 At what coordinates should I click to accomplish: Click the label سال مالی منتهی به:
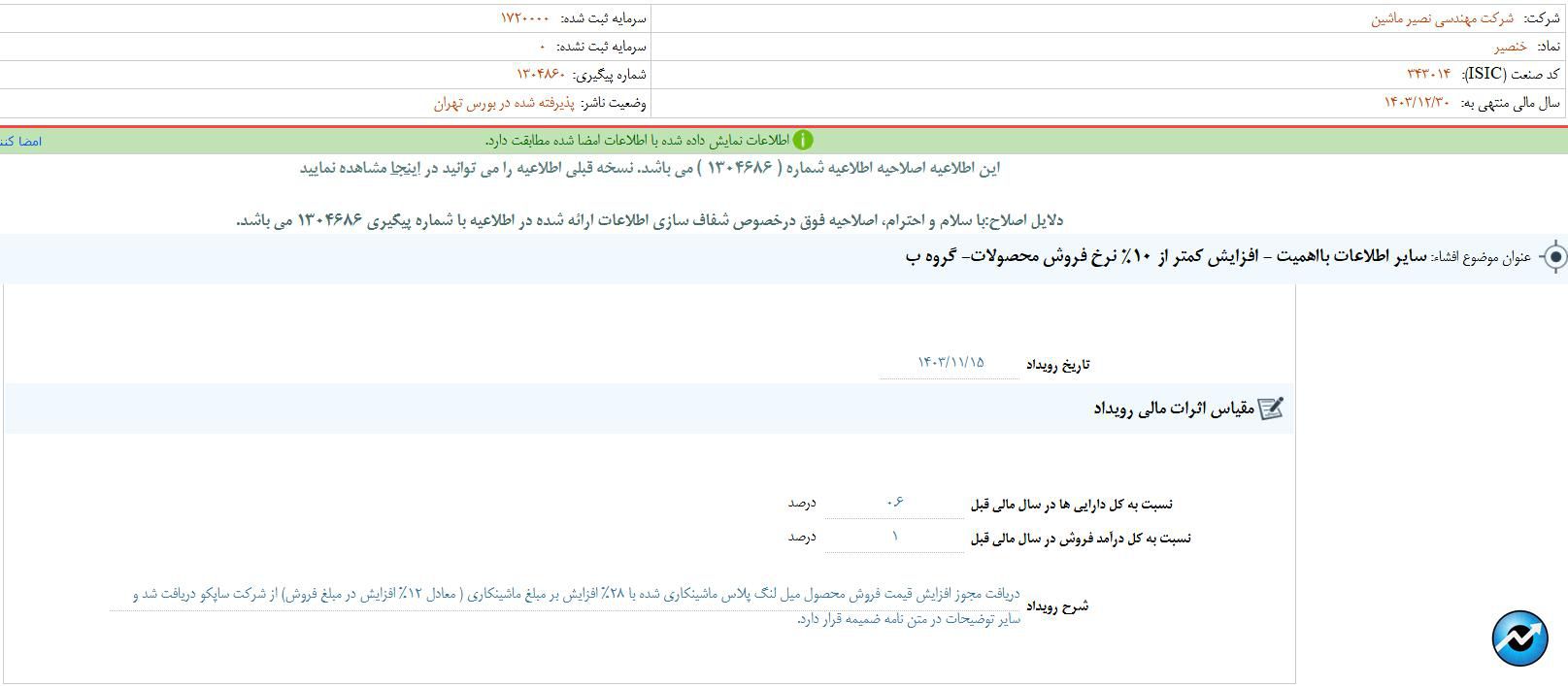1510,103
